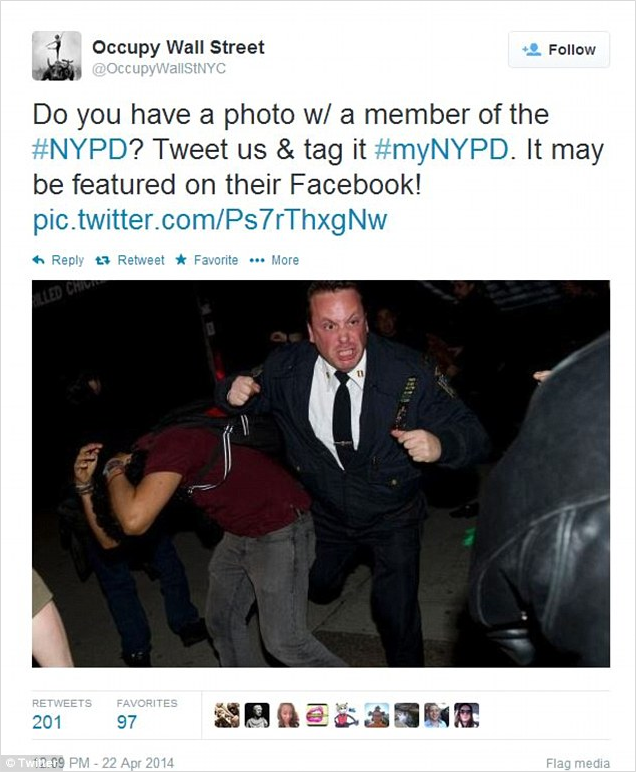Click Flag media link
Screen dimensions: 636x772
pos(577,763)
